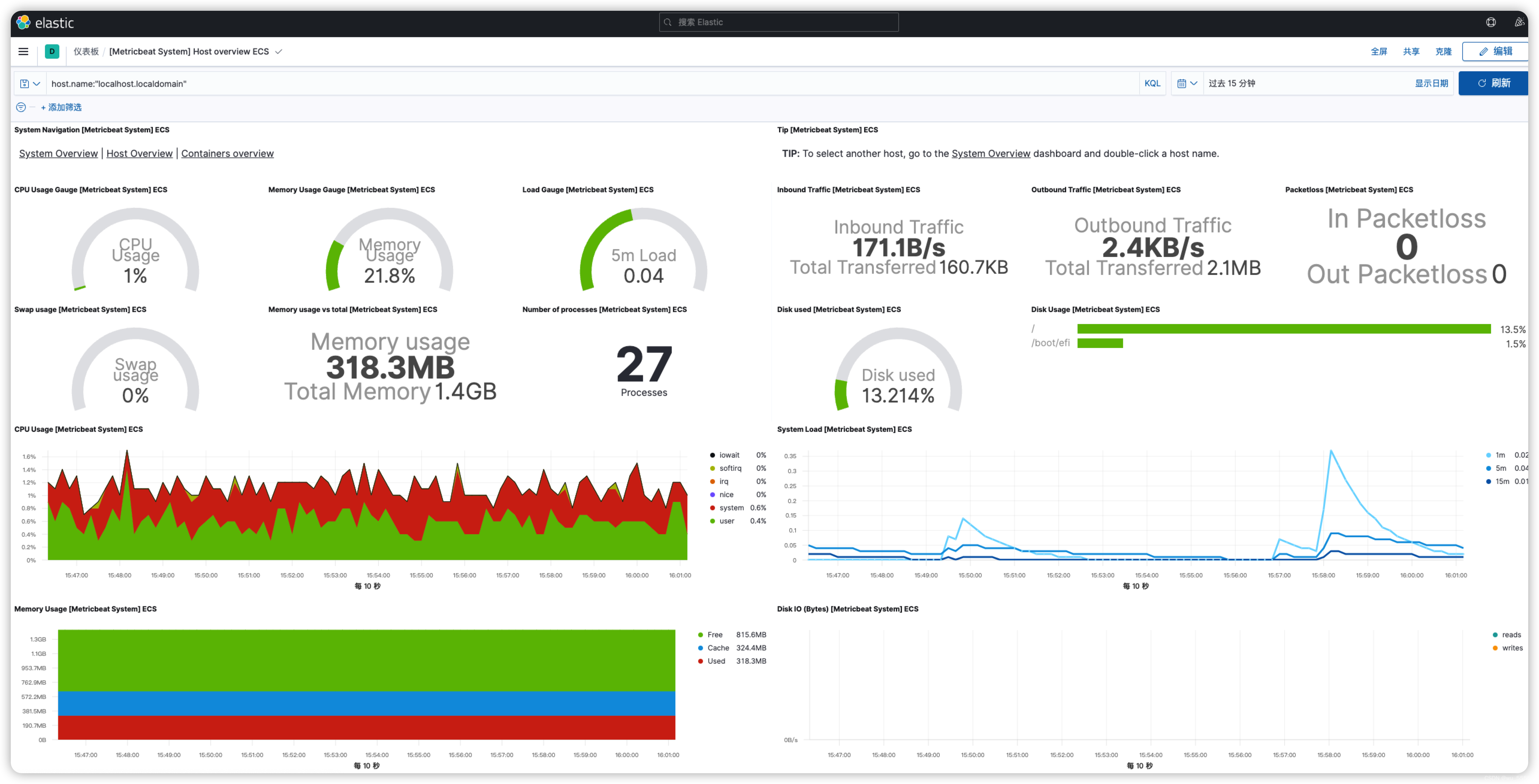Open filter options circle icon
1539x784 pixels.
[x=21, y=107]
